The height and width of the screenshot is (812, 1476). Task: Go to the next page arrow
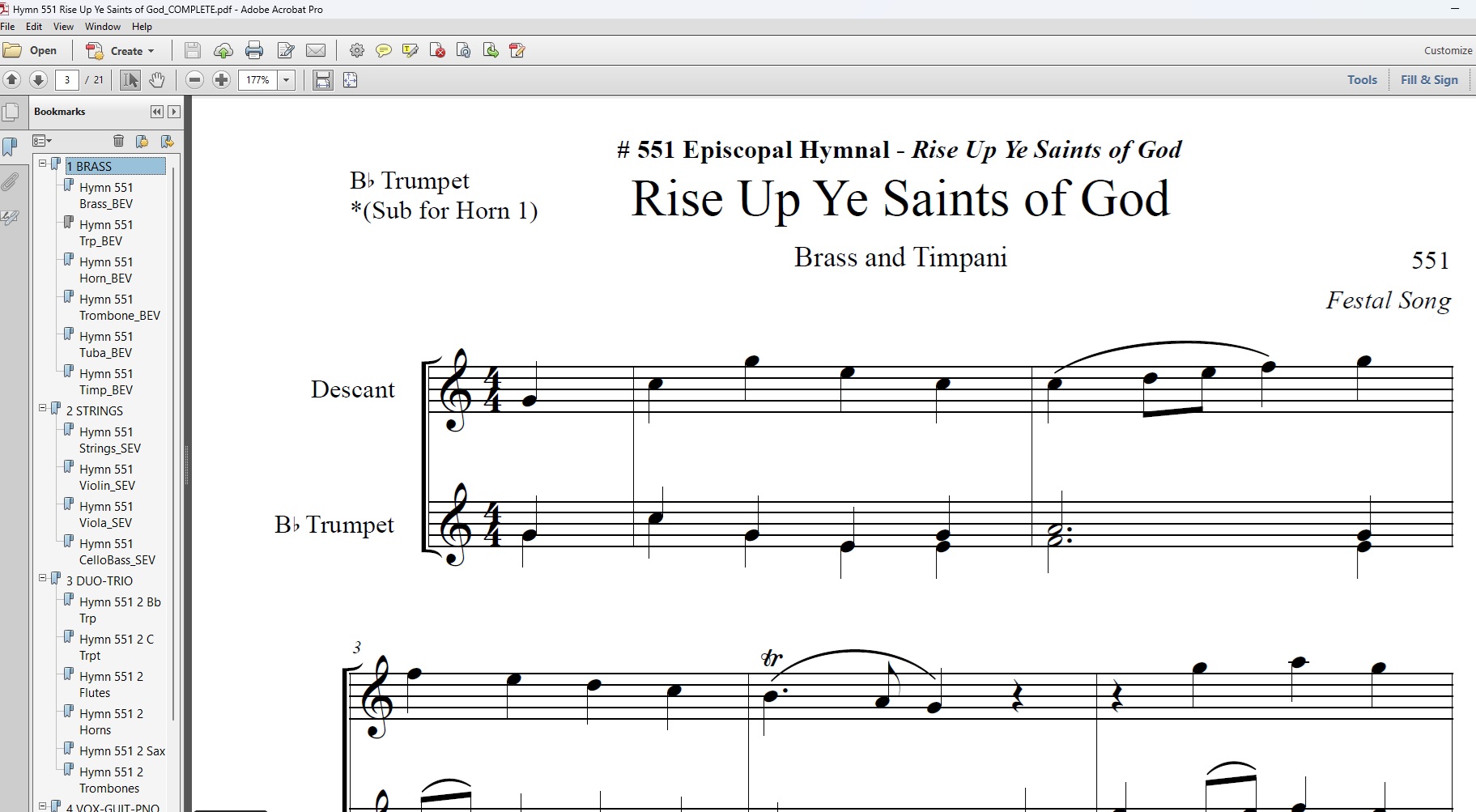coord(38,80)
